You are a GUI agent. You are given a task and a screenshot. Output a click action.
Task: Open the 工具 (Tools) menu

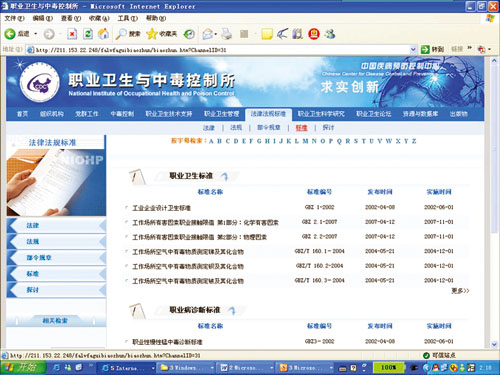(x=128, y=18)
